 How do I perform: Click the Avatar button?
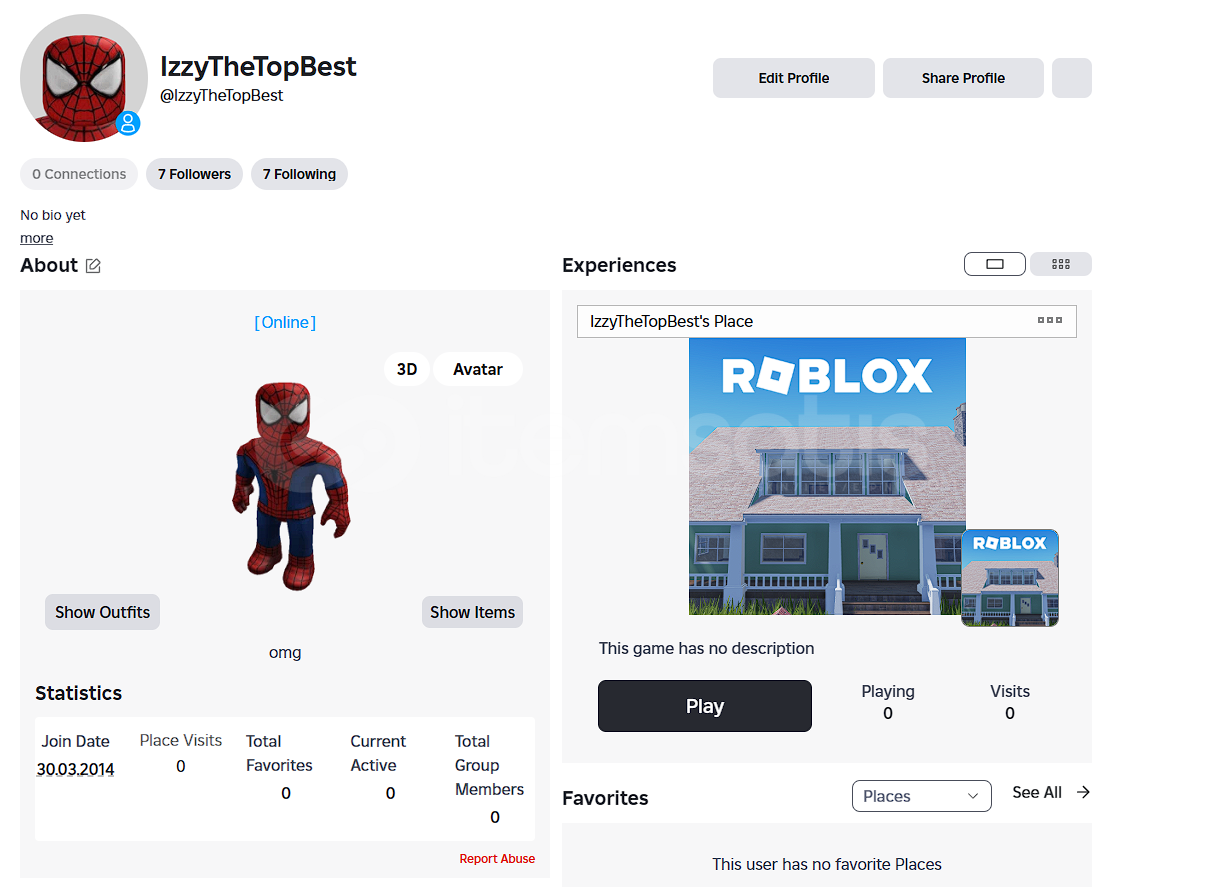tap(478, 369)
